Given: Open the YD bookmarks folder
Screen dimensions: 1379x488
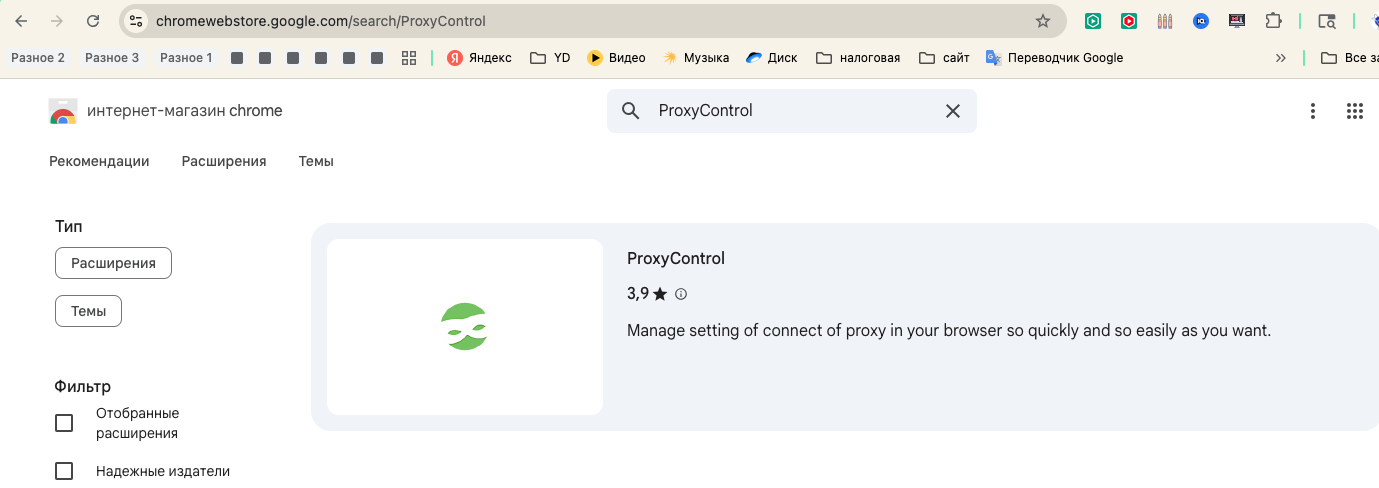Looking at the screenshot, I should click(550, 58).
